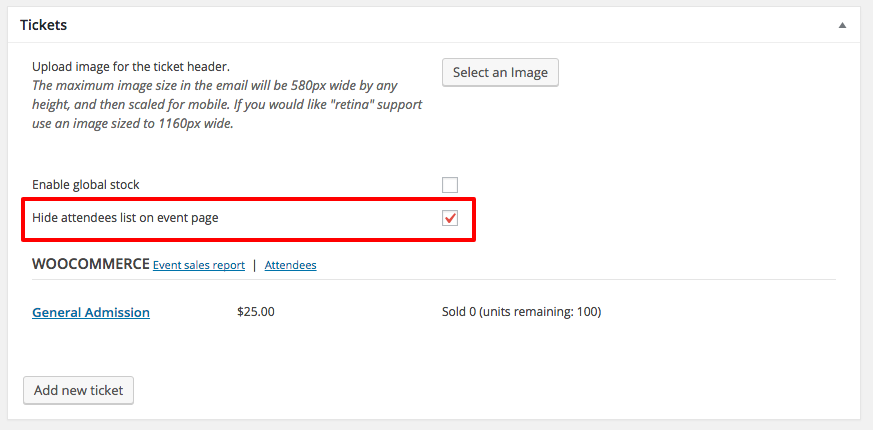Uncheck the Hide attendees list checkbox
Screen dimensions: 873x430
click(x=450, y=218)
